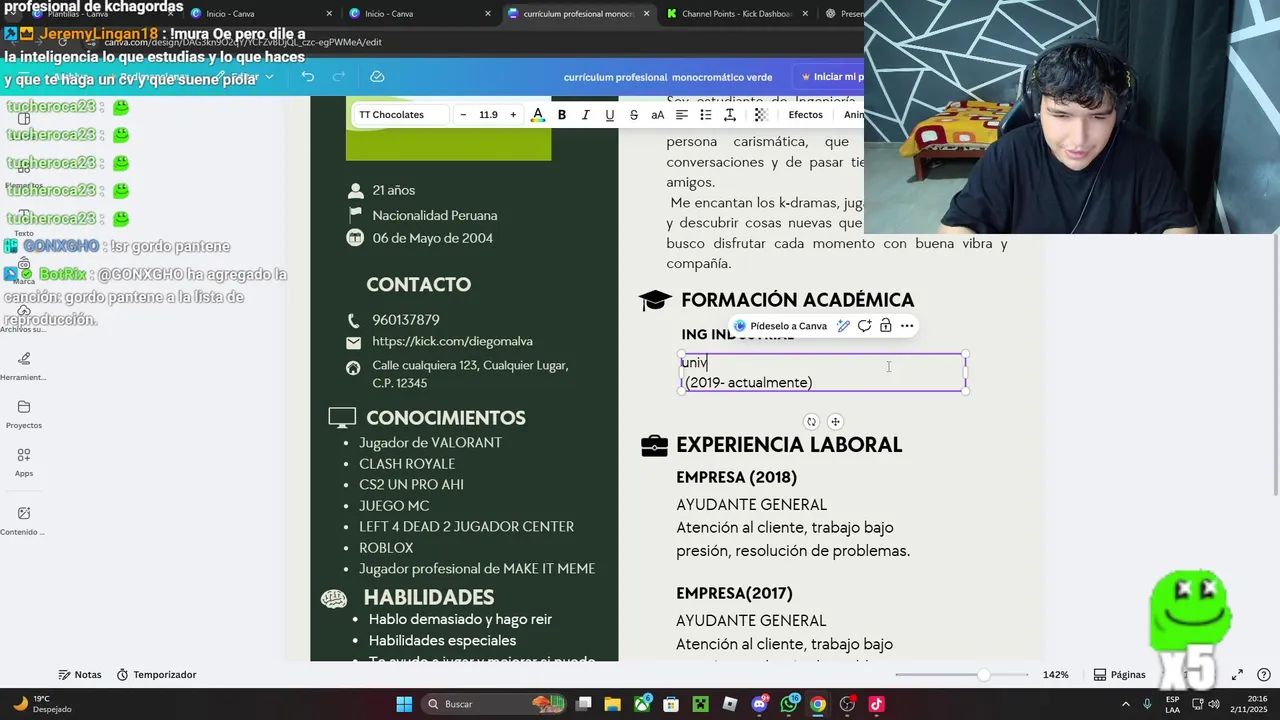This screenshot has height=720, width=1280.
Task: Open Apps in Canva sidebar
Action: pyautogui.click(x=24, y=462)
